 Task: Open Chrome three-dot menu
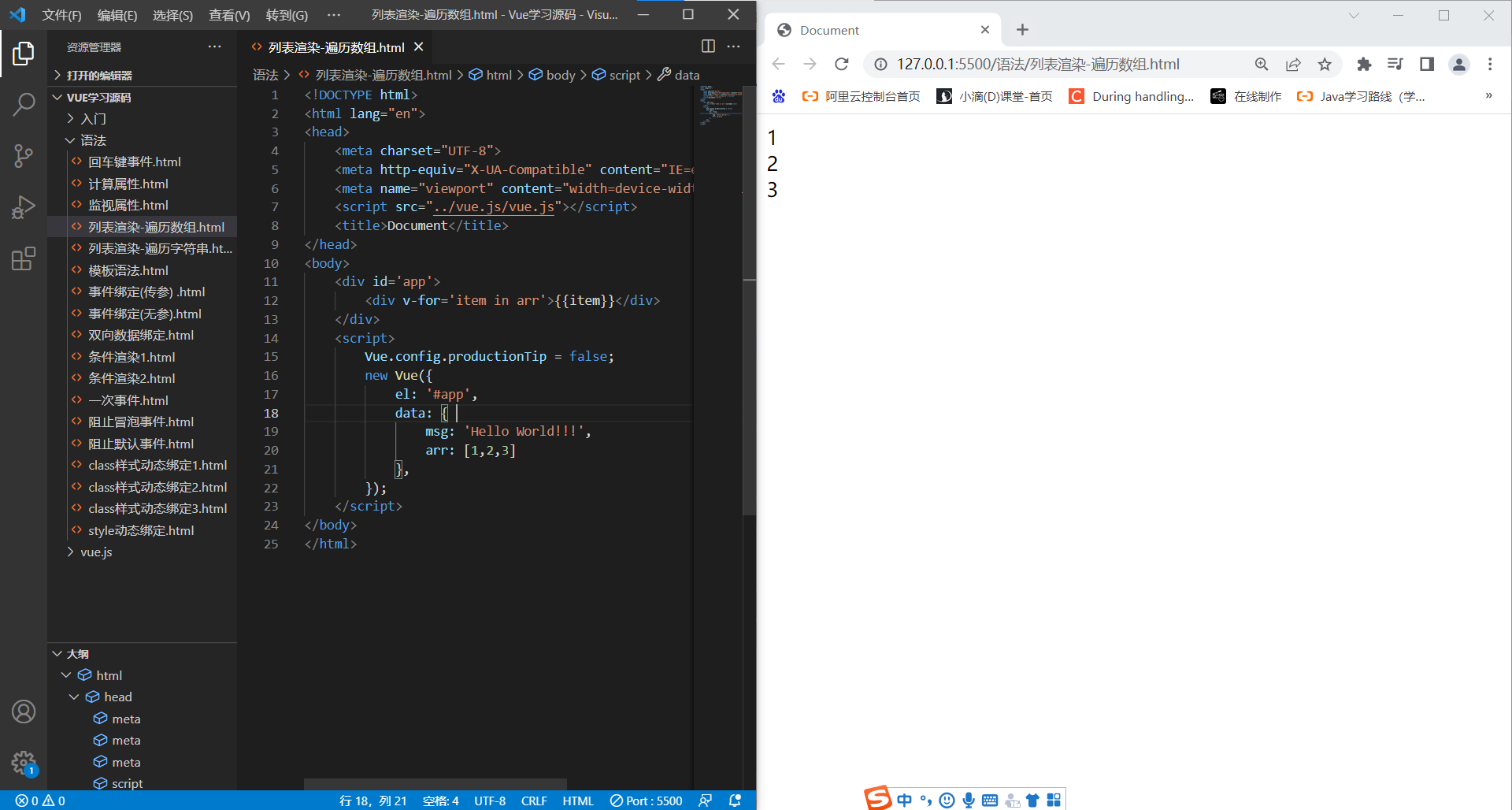[1490, 65]
